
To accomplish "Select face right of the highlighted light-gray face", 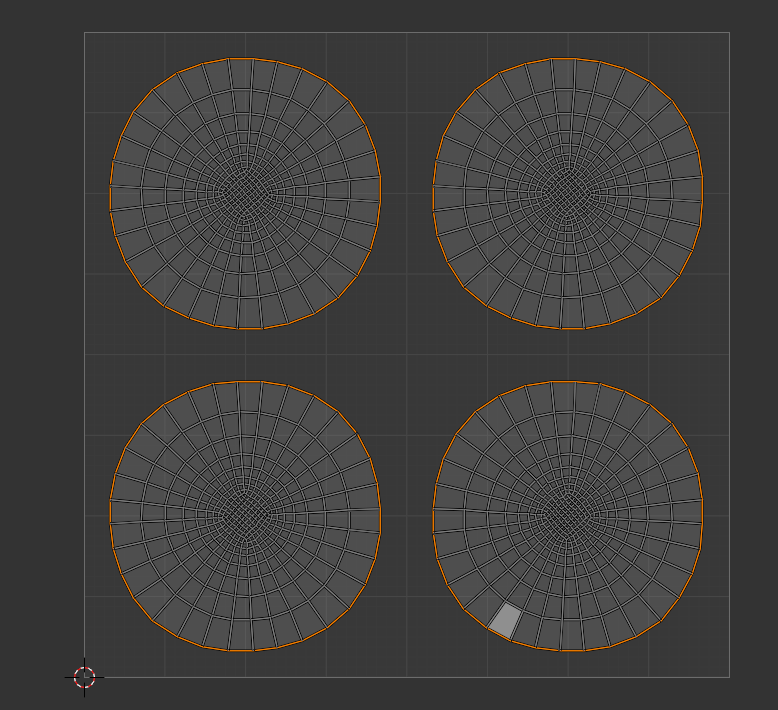I will [x=526, y=630].
